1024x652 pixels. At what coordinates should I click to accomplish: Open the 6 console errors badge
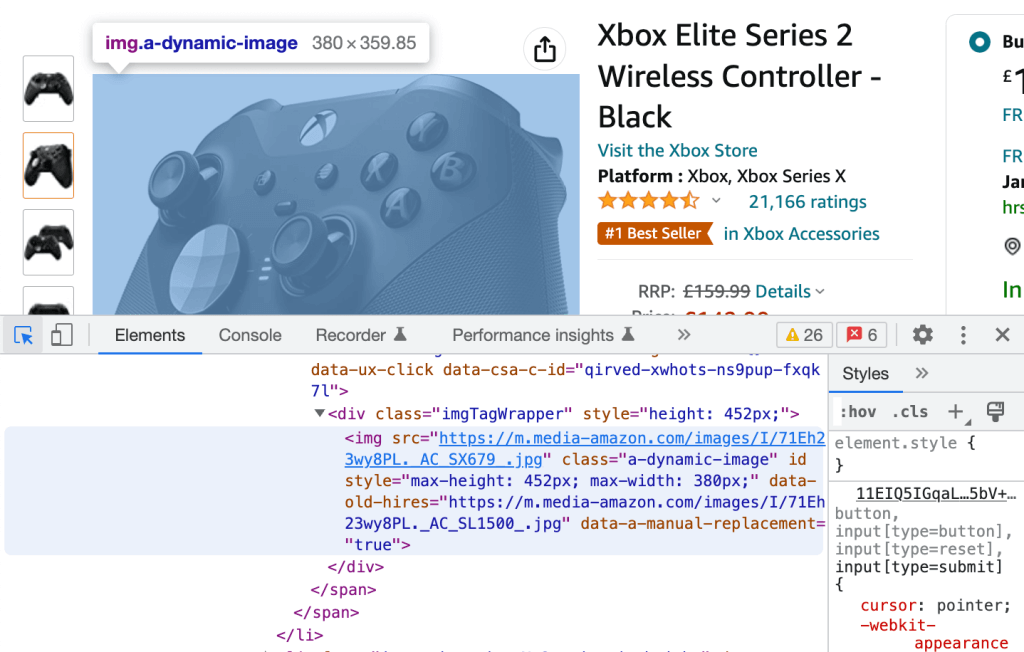point(861,335)
